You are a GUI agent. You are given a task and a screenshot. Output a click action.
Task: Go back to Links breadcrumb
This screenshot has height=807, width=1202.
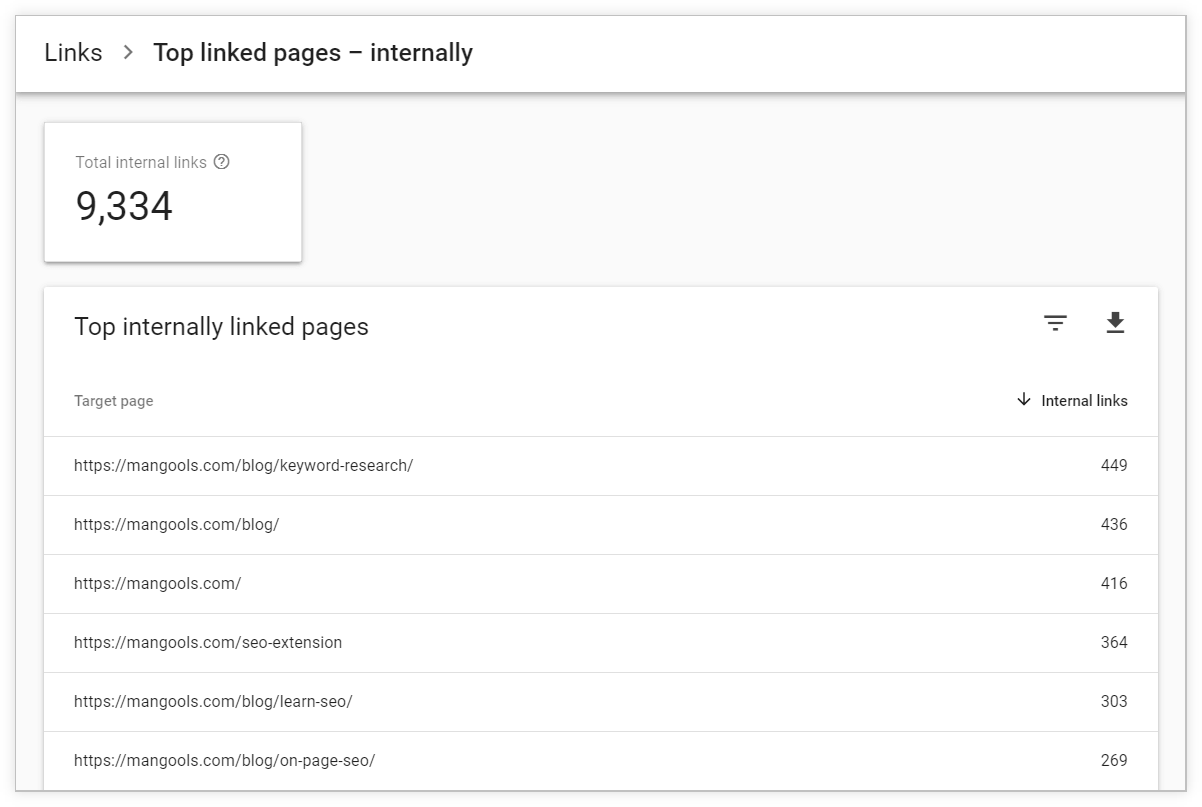tap(73, 53)
